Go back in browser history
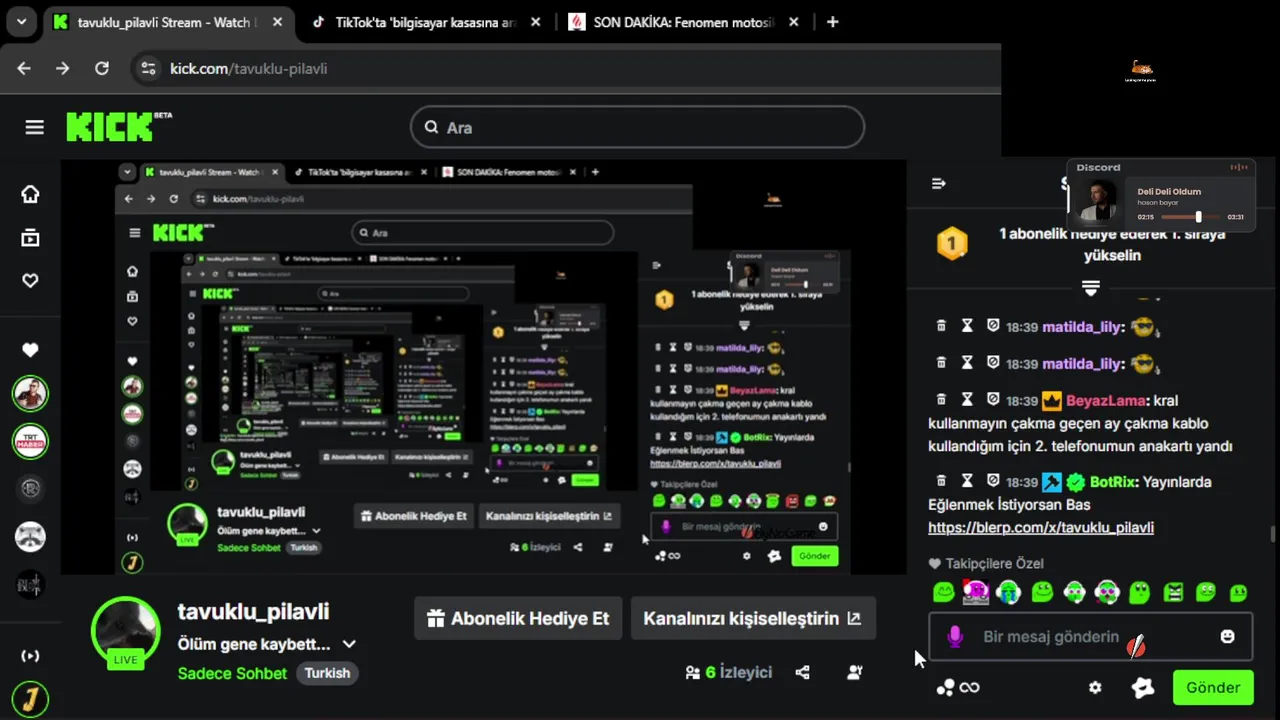 click(x=24, y=68)
